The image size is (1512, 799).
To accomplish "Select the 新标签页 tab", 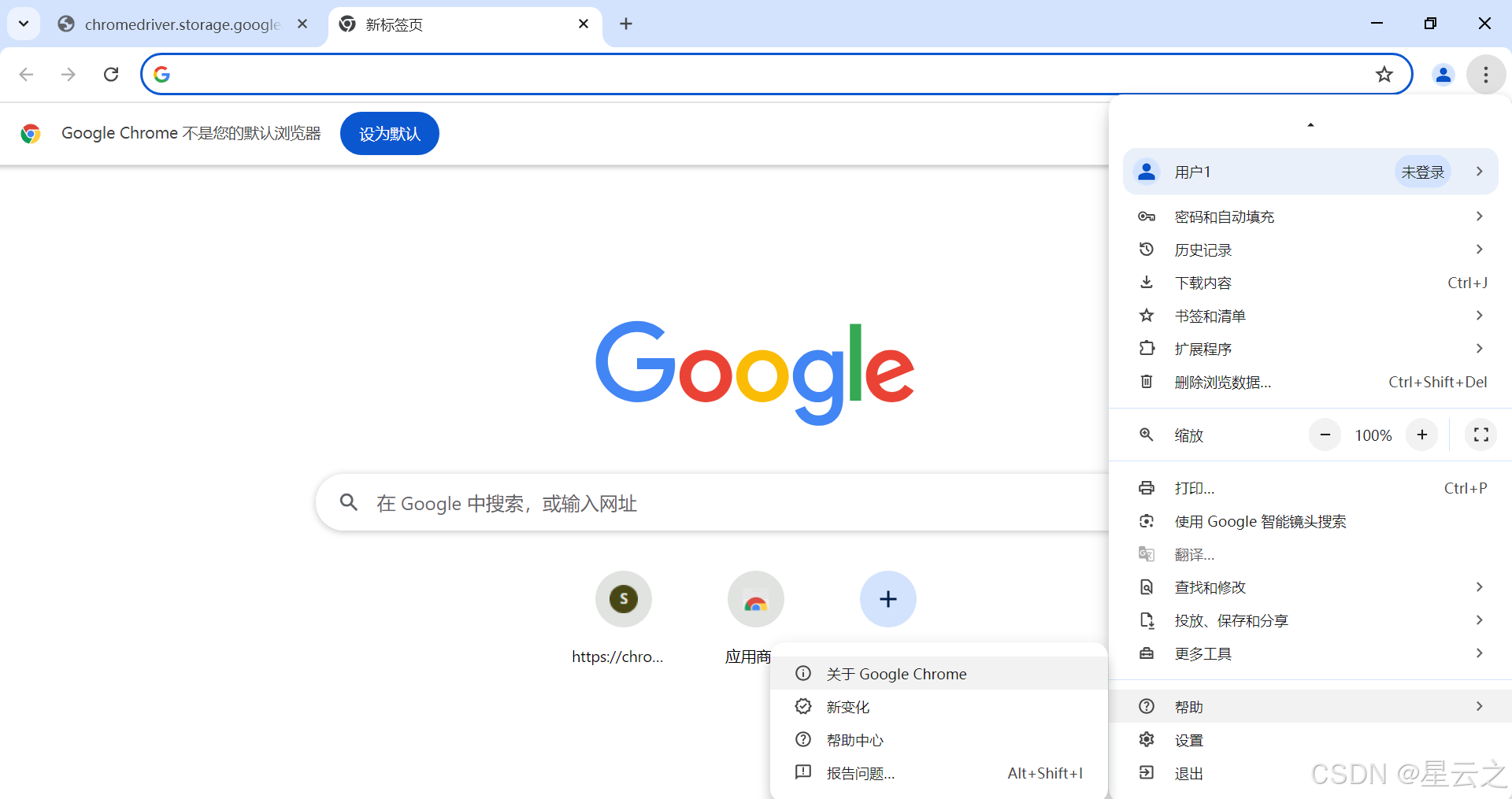I will click(465, 24).
